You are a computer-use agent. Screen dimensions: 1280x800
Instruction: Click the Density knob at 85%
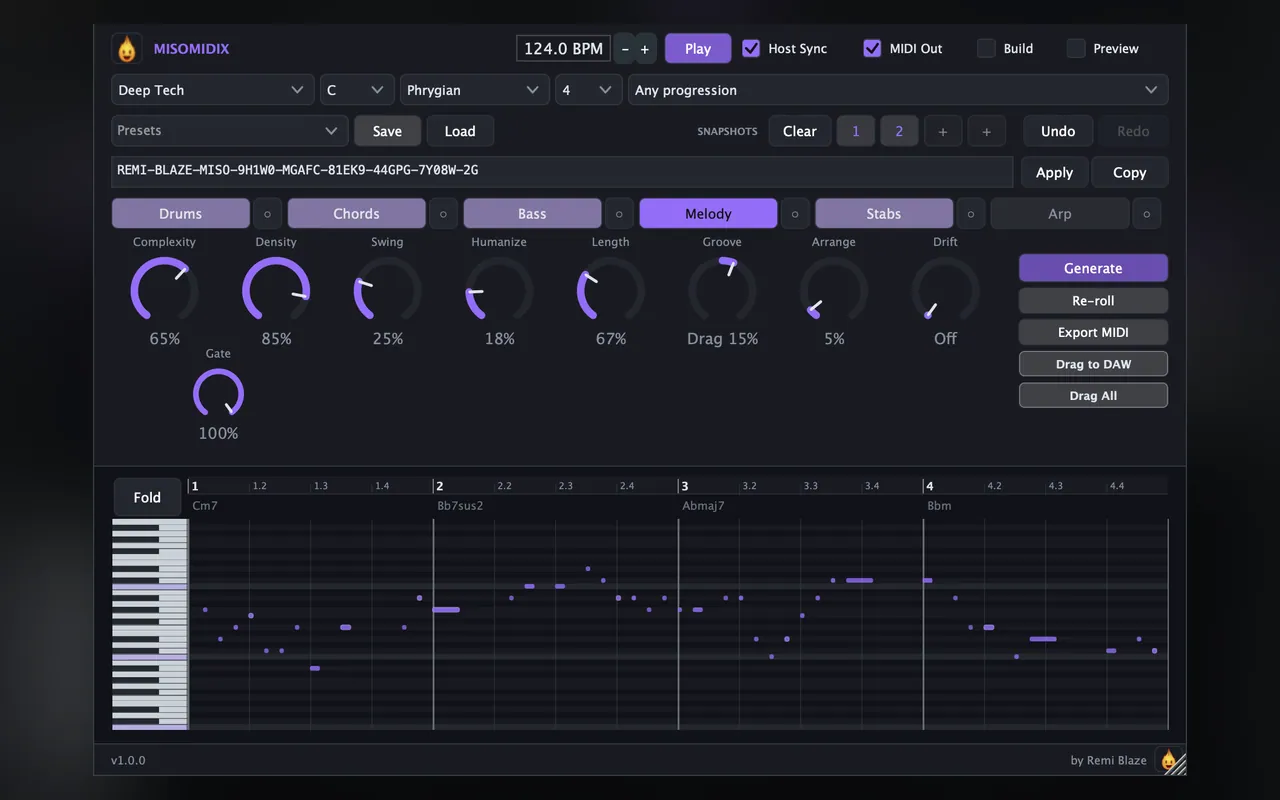pyautogui.click(x=276, y=291)
